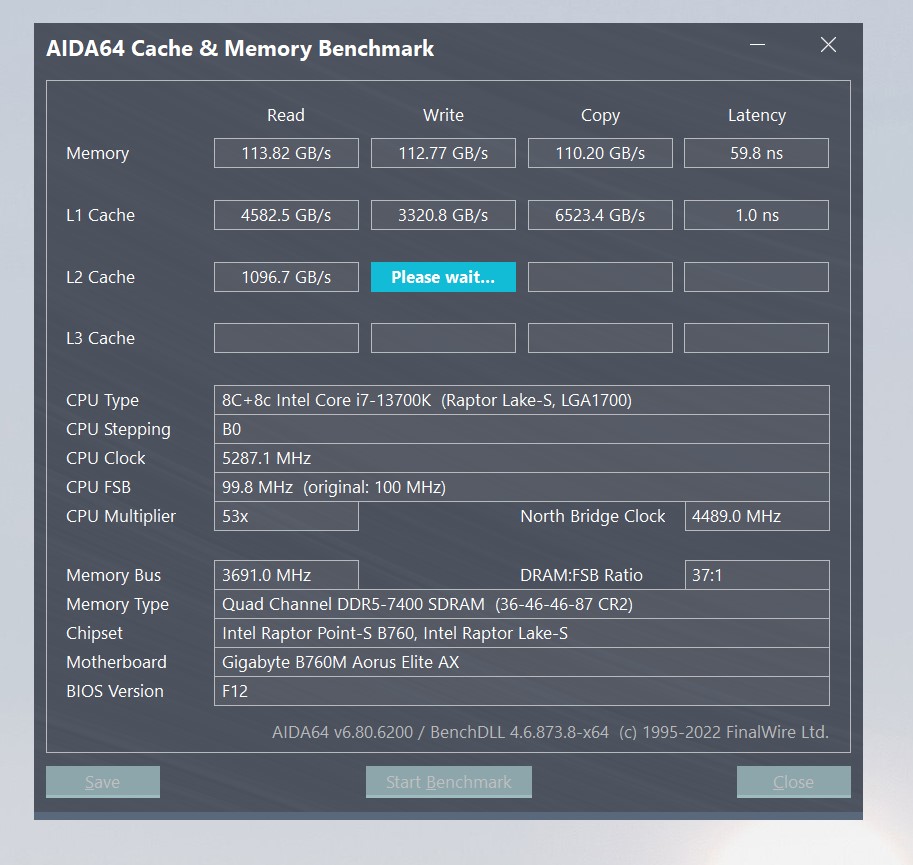This screenshot has height=865, width=913.
Task: Select Memory read value 113.82 GB/s
Action: [286, 153]
